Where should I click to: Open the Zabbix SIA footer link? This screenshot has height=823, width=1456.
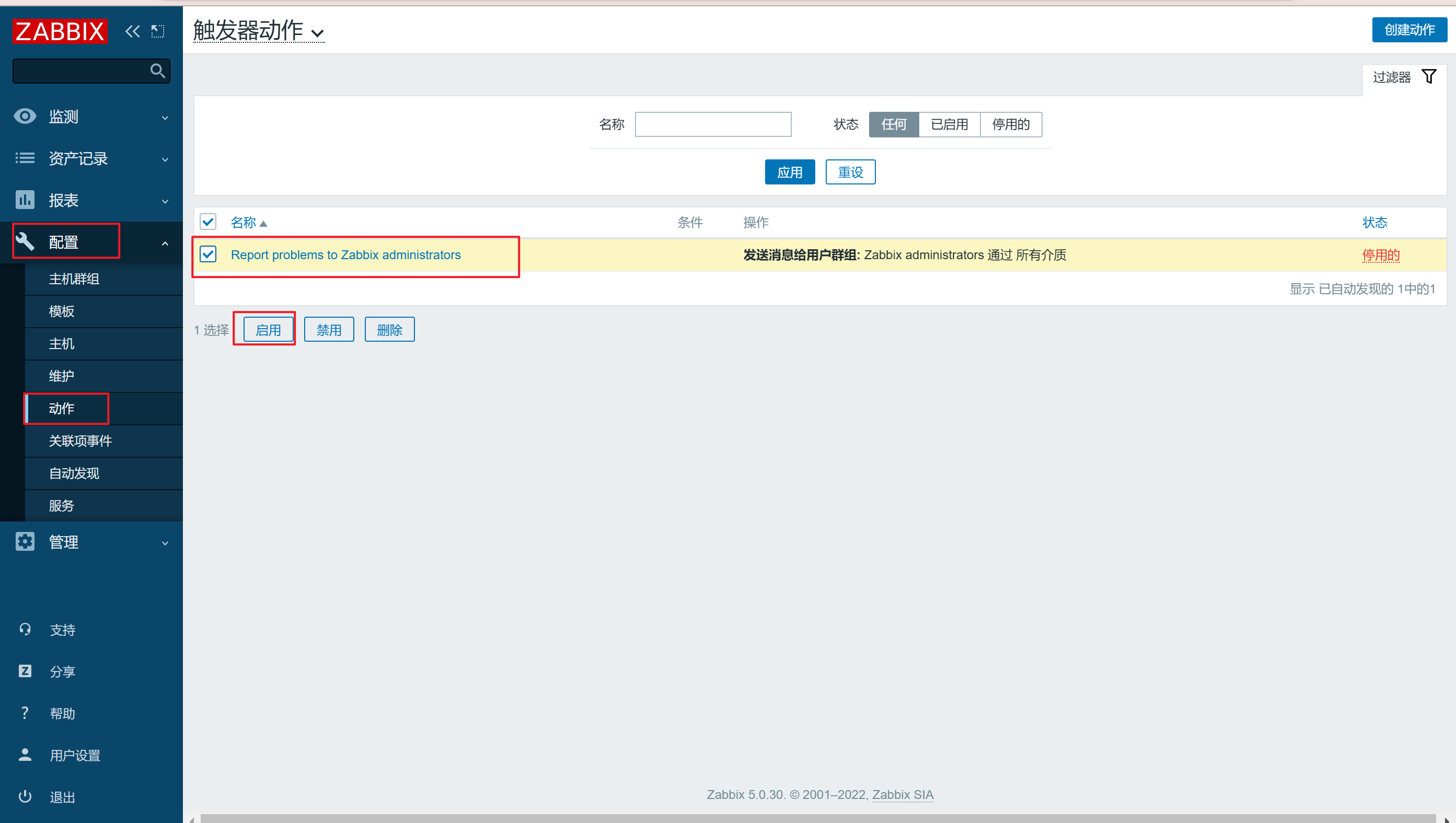tap(903, 794)
